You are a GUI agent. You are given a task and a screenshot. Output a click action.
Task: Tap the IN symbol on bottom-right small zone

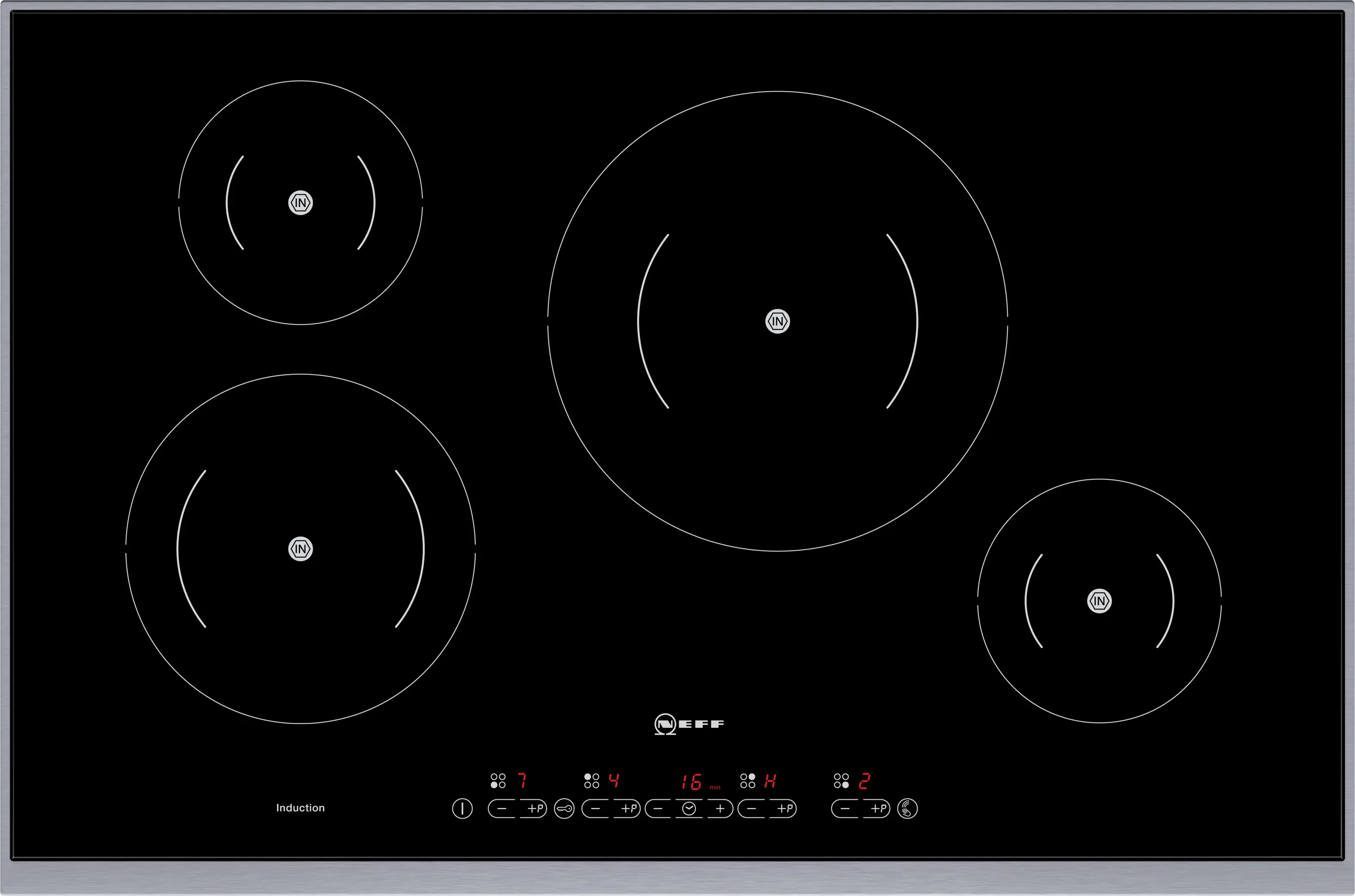tap(1099, 601)
